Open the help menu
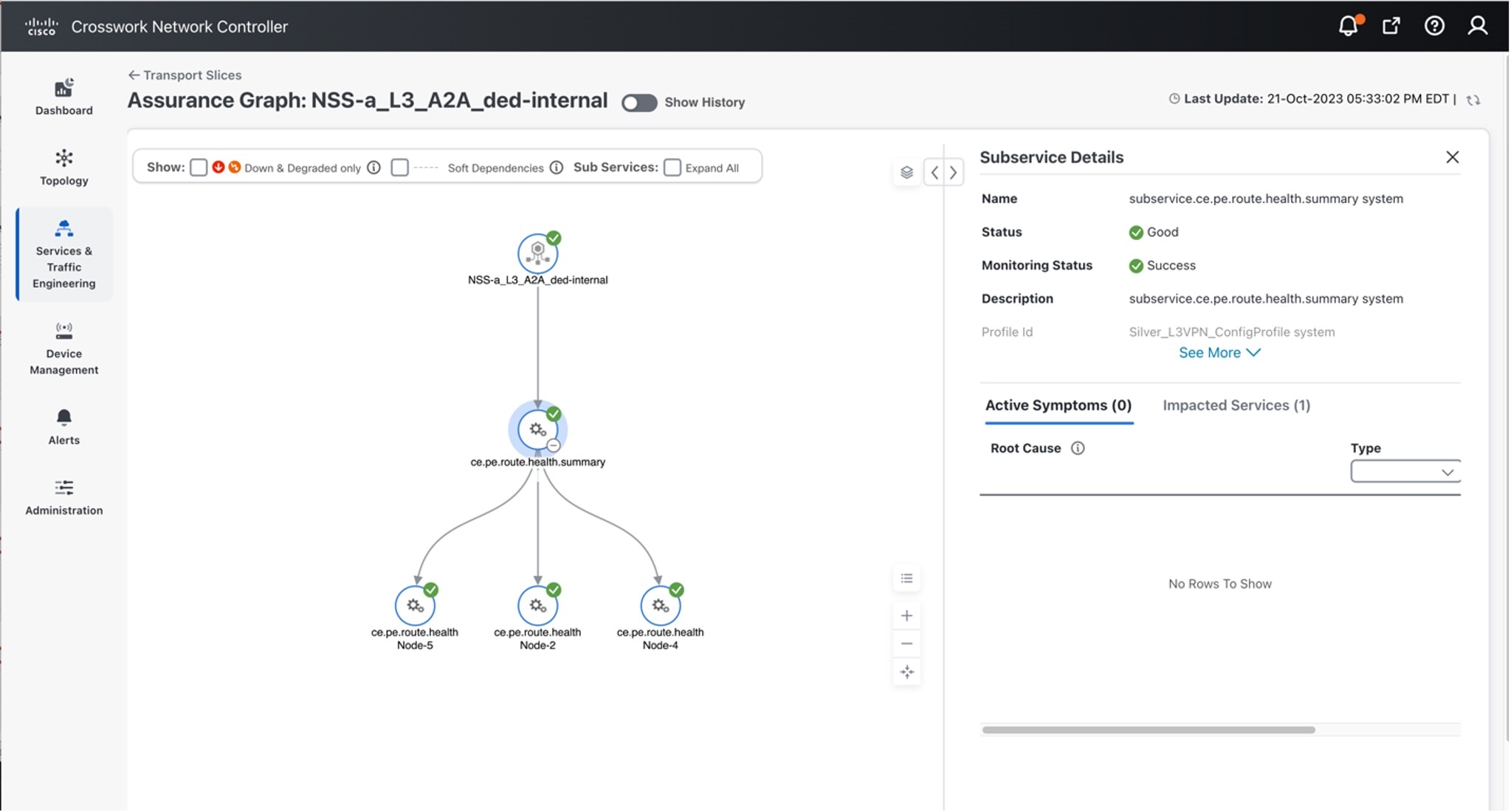This screenshot has width=1511, height=812. [1433, 25]
